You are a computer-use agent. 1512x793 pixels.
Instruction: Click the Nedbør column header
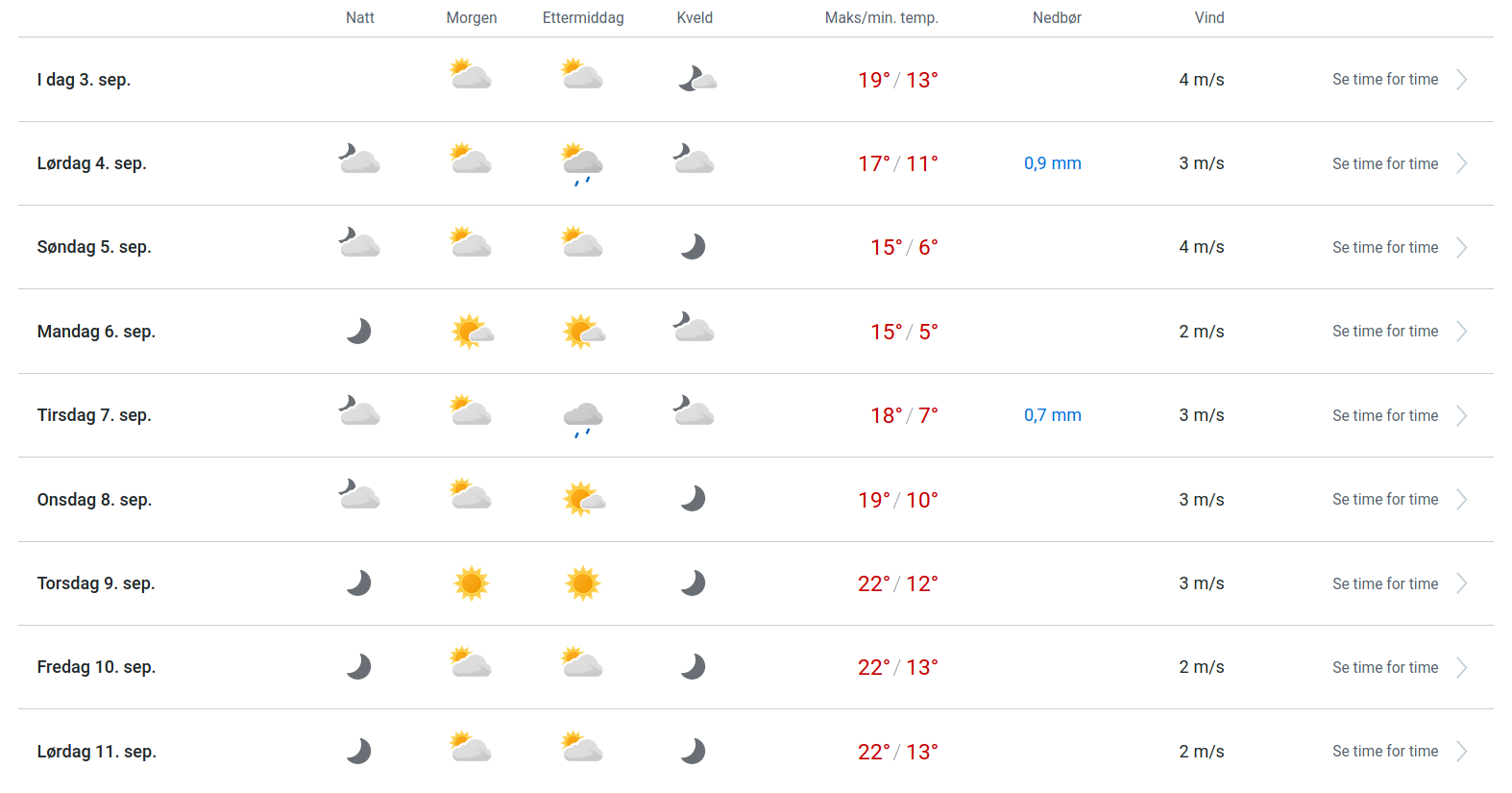1057,17
